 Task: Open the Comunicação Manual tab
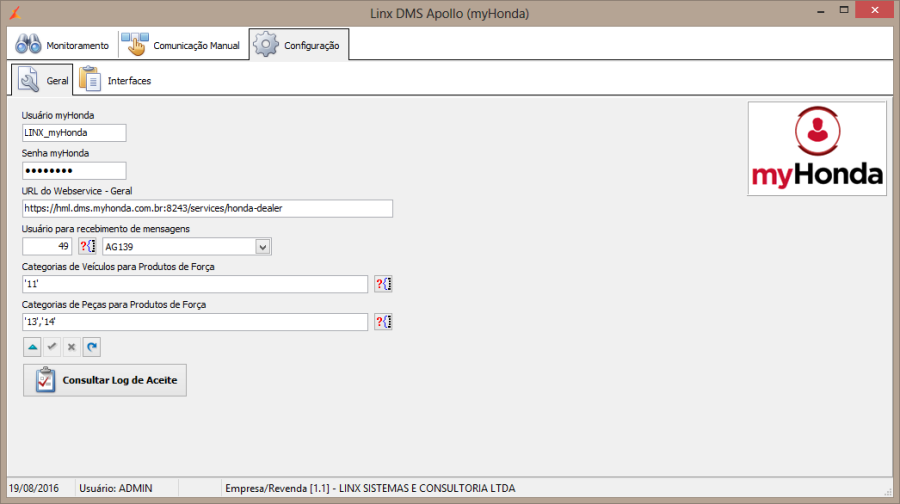[181, 45]
